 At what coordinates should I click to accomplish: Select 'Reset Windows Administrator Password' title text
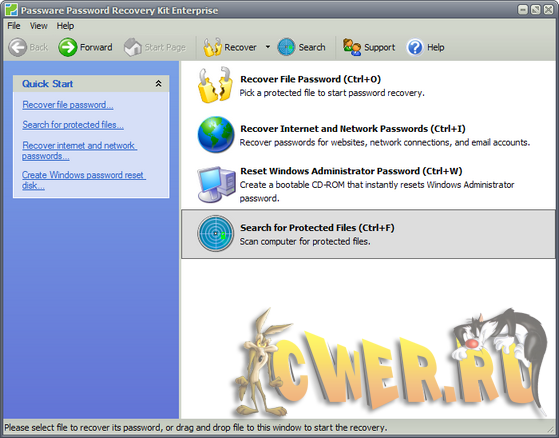351,171
